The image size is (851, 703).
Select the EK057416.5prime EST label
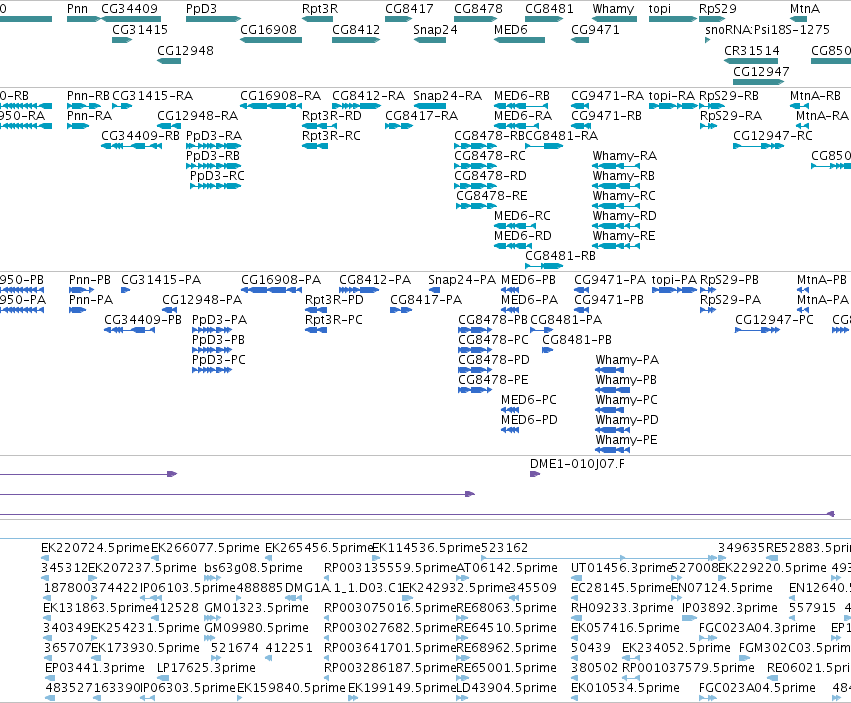pyautogui.click(x=625, y=628)
